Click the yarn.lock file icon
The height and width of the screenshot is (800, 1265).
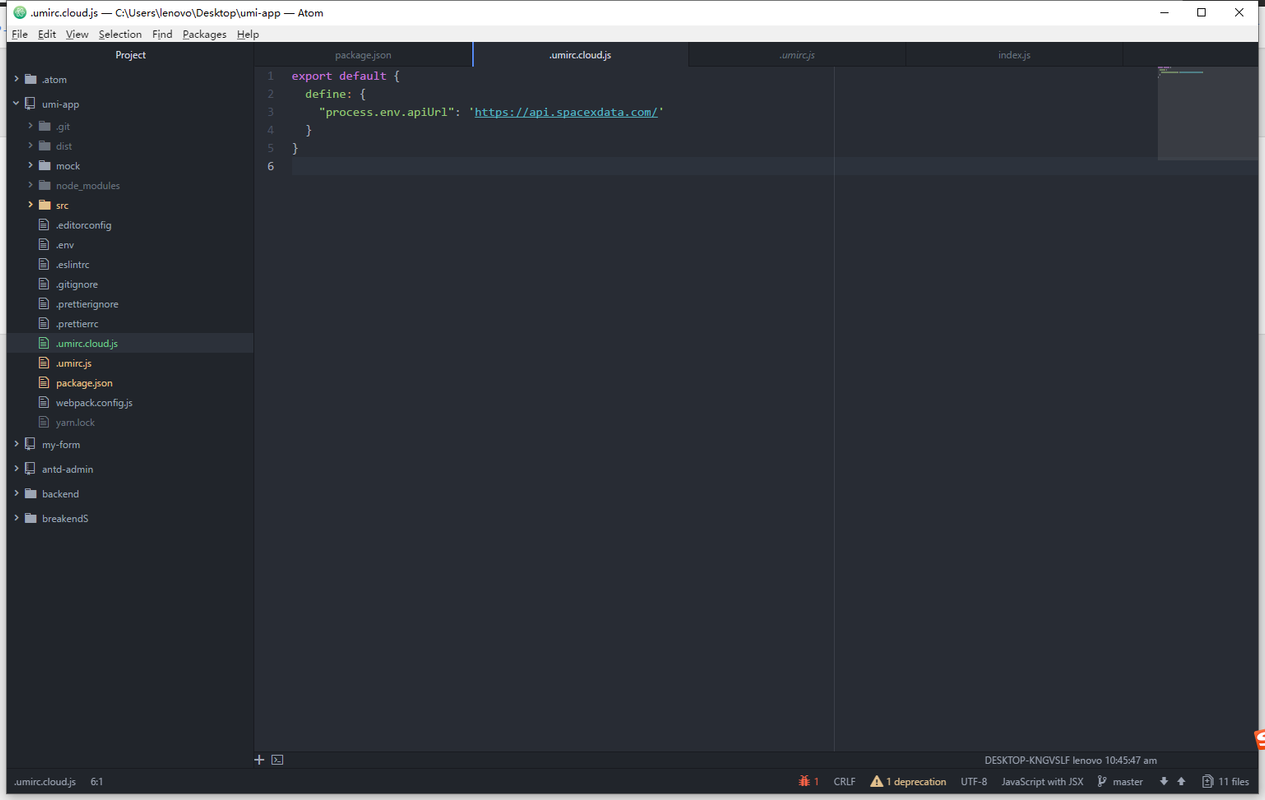coord(44,422)
